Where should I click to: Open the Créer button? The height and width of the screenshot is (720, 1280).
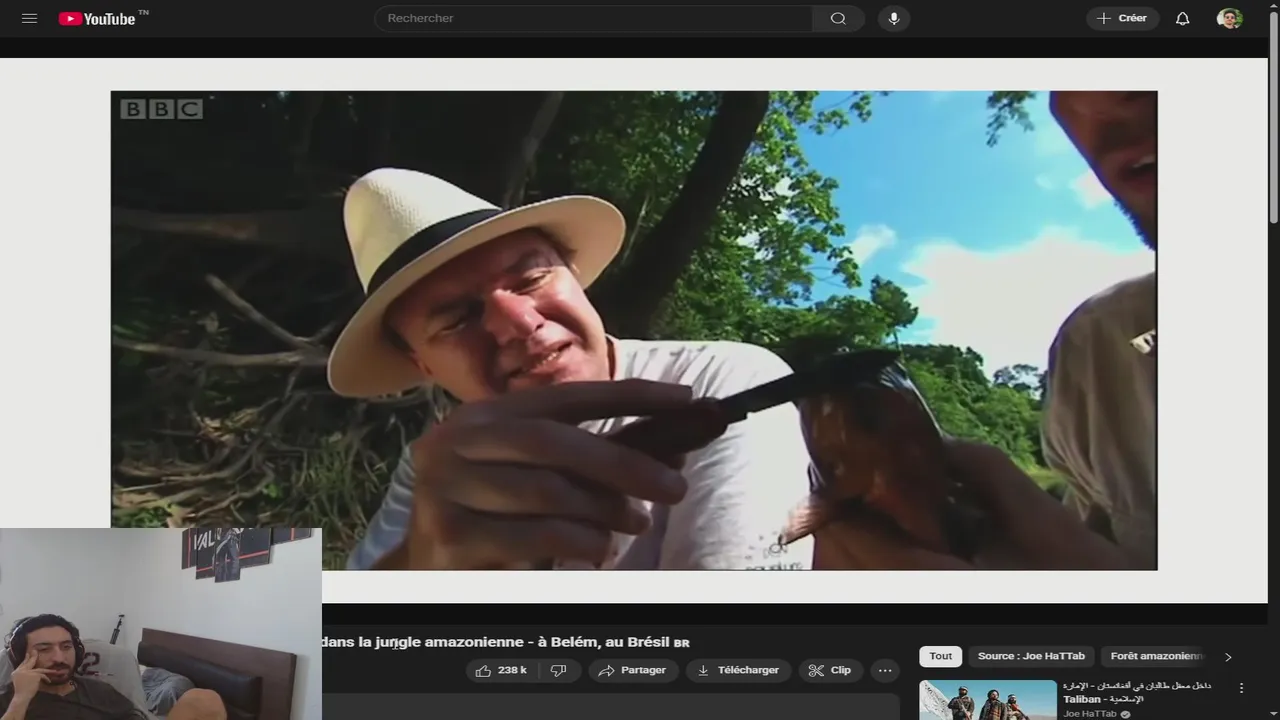point(1122,18)
